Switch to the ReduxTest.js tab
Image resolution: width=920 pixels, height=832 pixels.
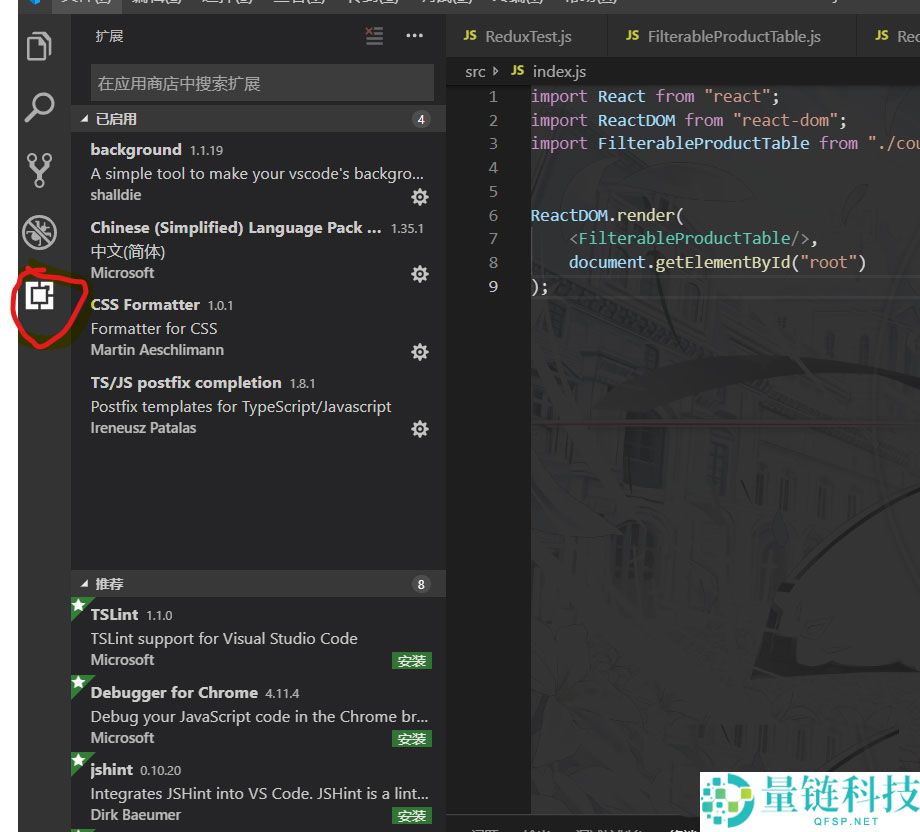[x=526, y=36]
